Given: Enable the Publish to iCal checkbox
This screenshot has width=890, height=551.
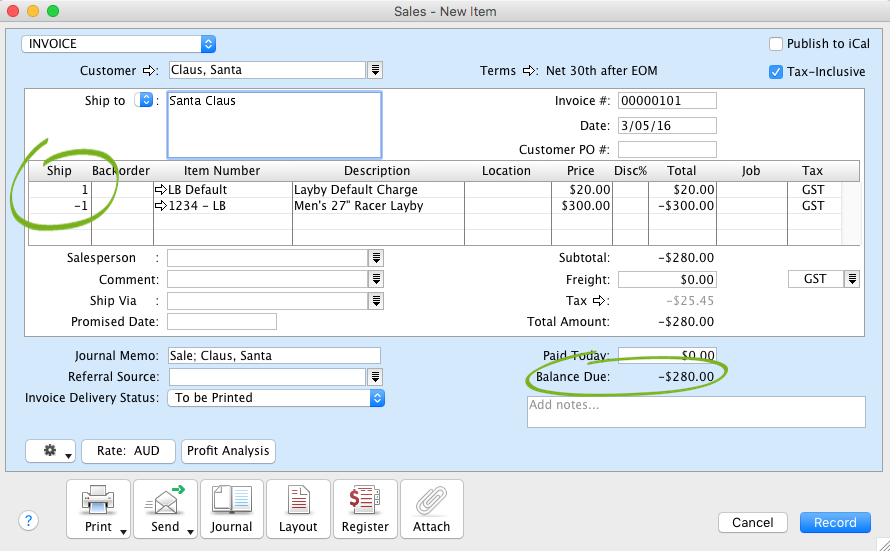Looking at the screenshot, I should click(776, 44).
